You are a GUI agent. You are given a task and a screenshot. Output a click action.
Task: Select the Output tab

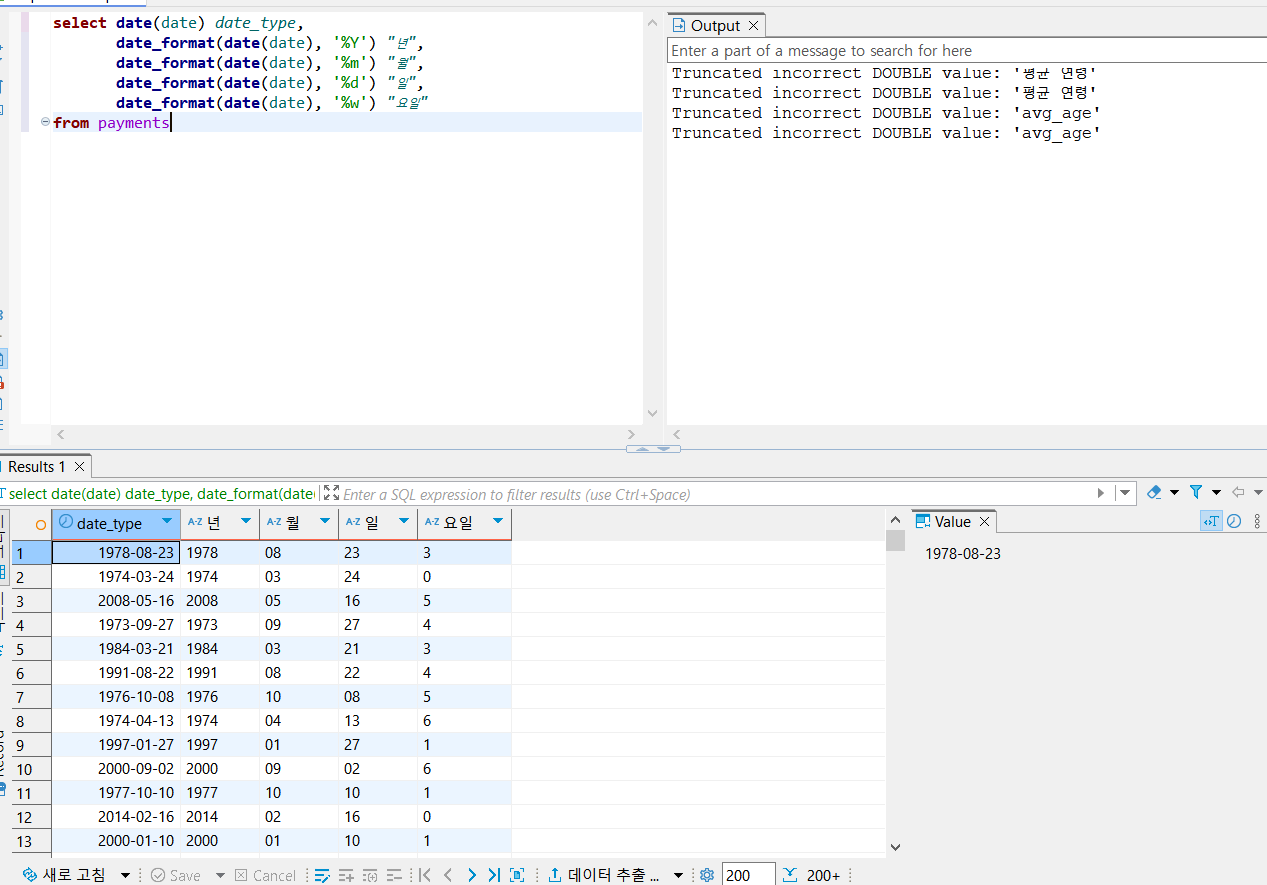point(715,26)
